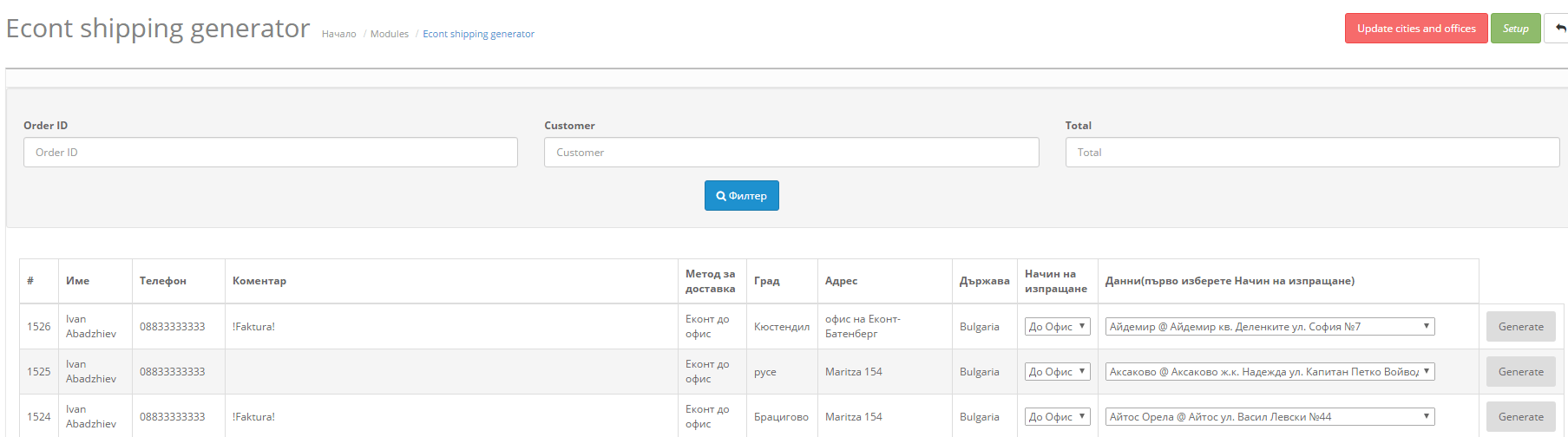The image size is (1568, 437).
Task: Click the !Faktura! comment in order 1524
Action: tap(253, 417)
